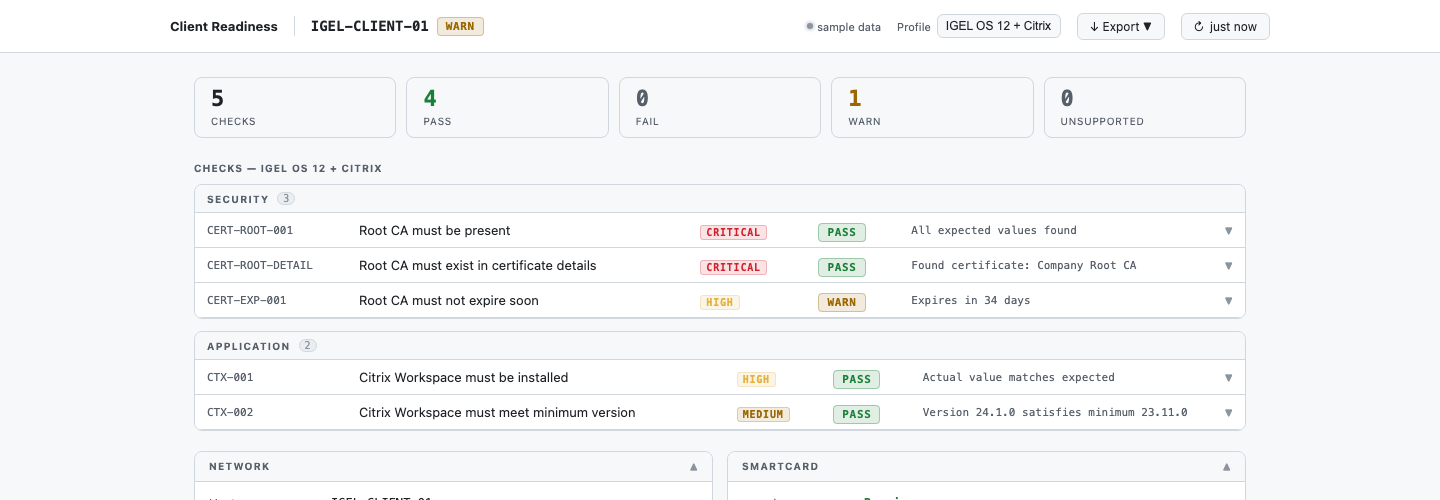Click the CTX-002 check ID

tap(230, 413)
